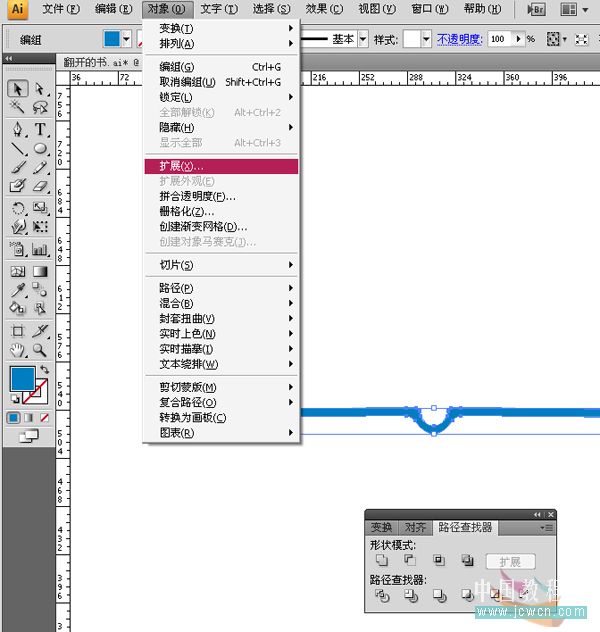
Task: Select the Slice tool
Action: point(39,331)
